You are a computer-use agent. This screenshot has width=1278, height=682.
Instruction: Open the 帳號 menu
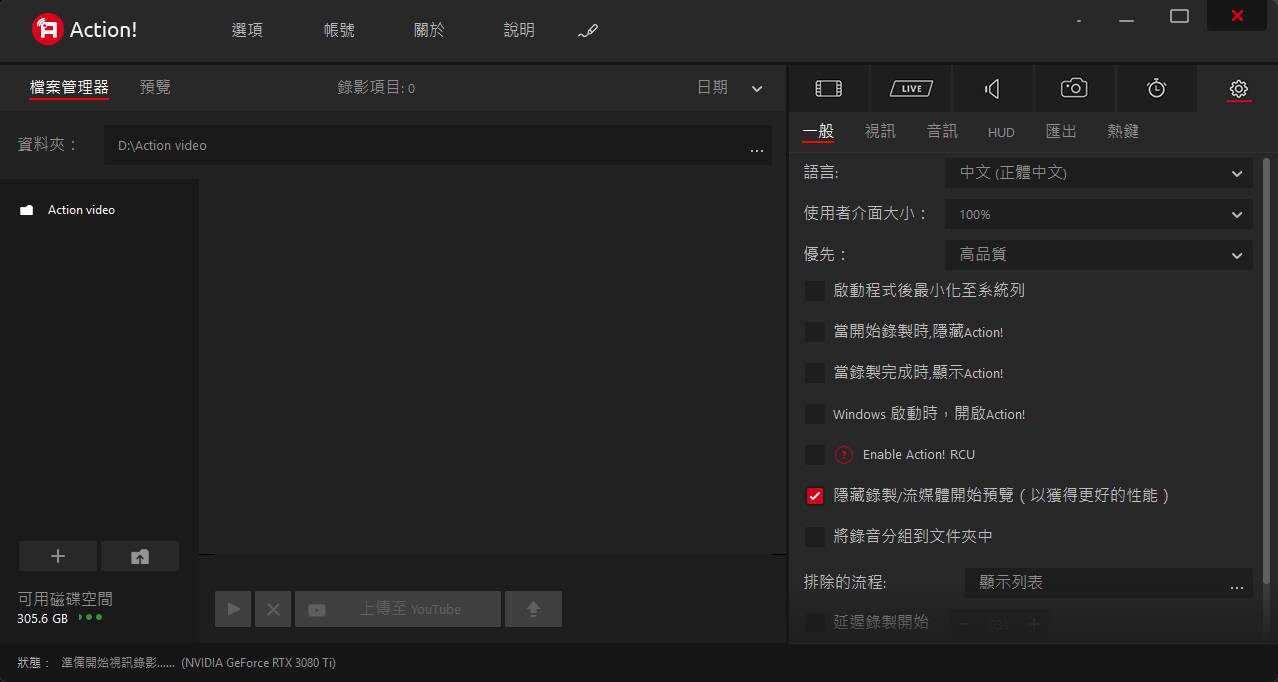pyautogui.click(x=339, y=30)
